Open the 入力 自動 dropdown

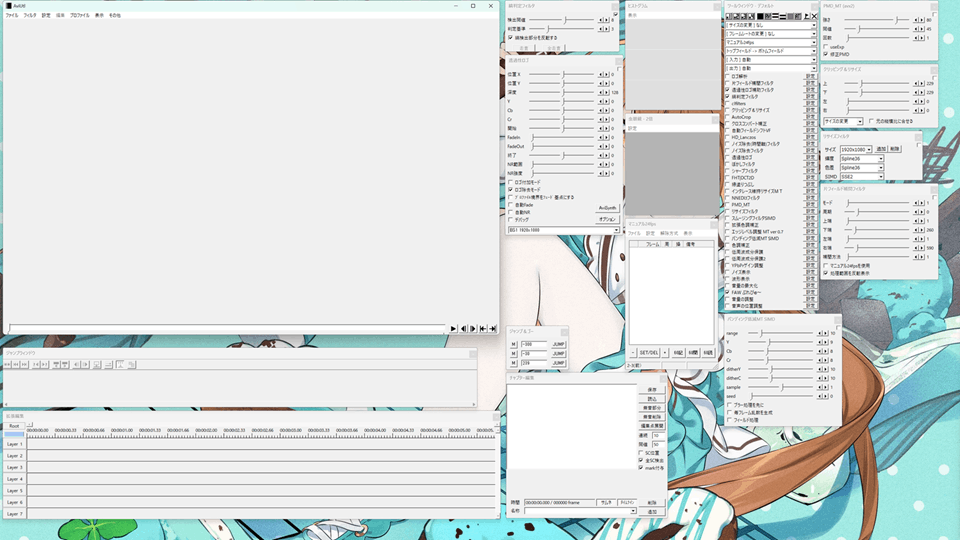(771, 59)
